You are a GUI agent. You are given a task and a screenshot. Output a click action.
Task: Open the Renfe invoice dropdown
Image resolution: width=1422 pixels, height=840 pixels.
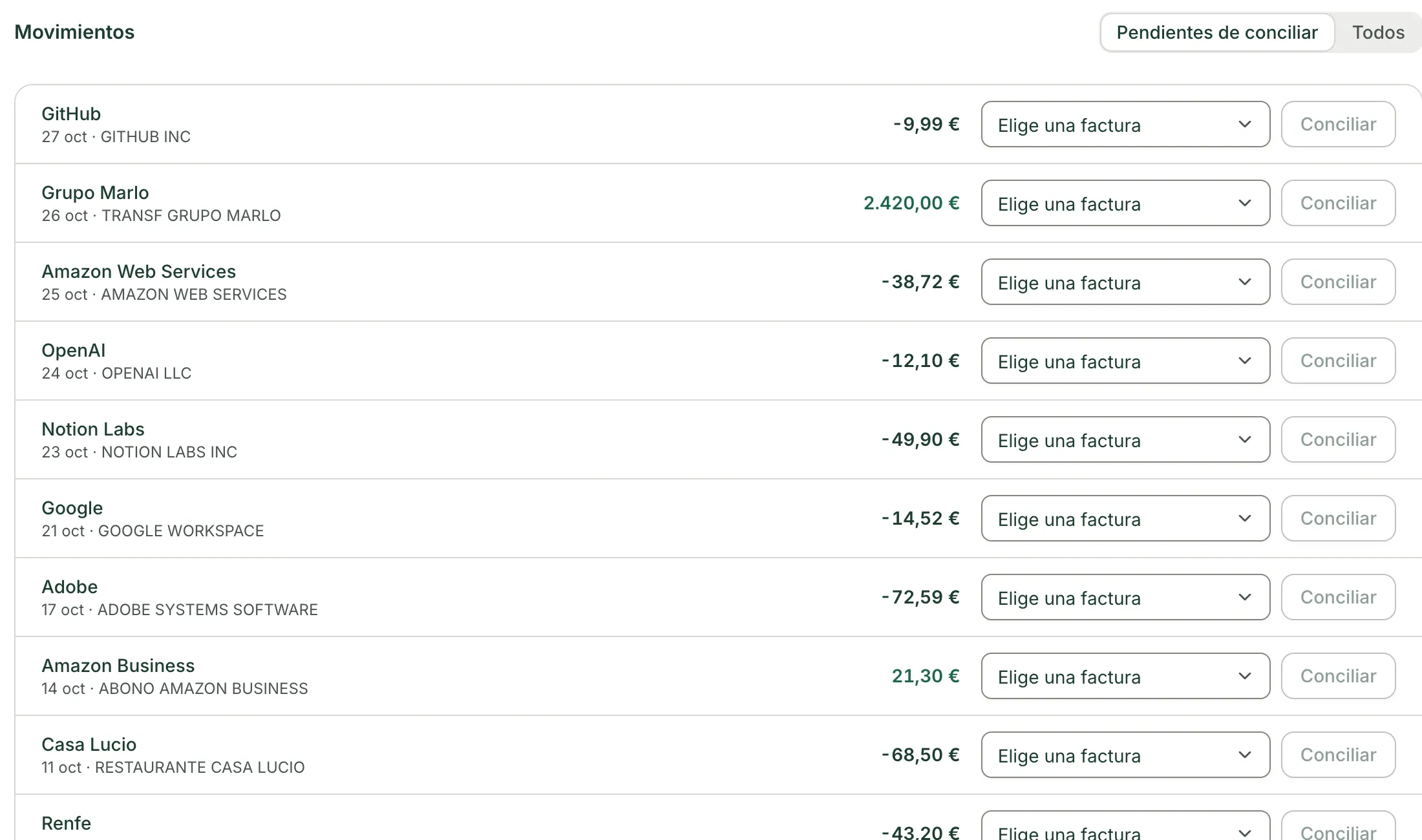click(x=1125, y=826)
